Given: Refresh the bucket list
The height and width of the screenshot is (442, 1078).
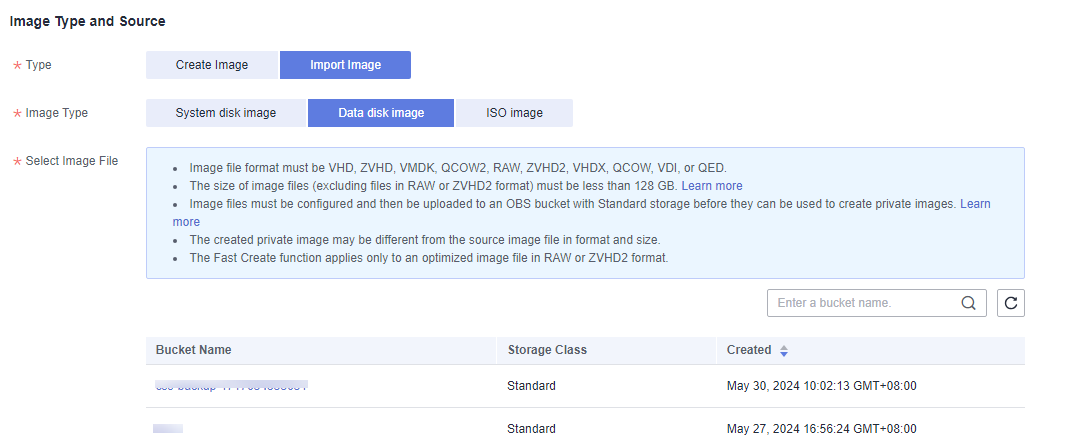Looking at the screenshot, I should (x=1011, y=303).
